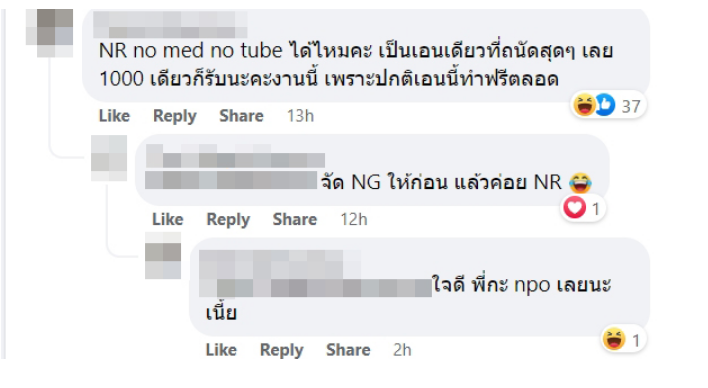708x388 pixels.
Task: Open the blurred name of the top commenter
Action: click(170, 24)
